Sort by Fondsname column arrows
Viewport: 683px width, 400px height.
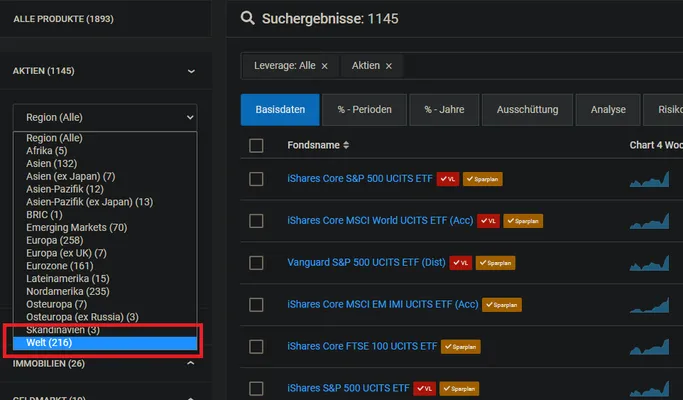(346, 145)
